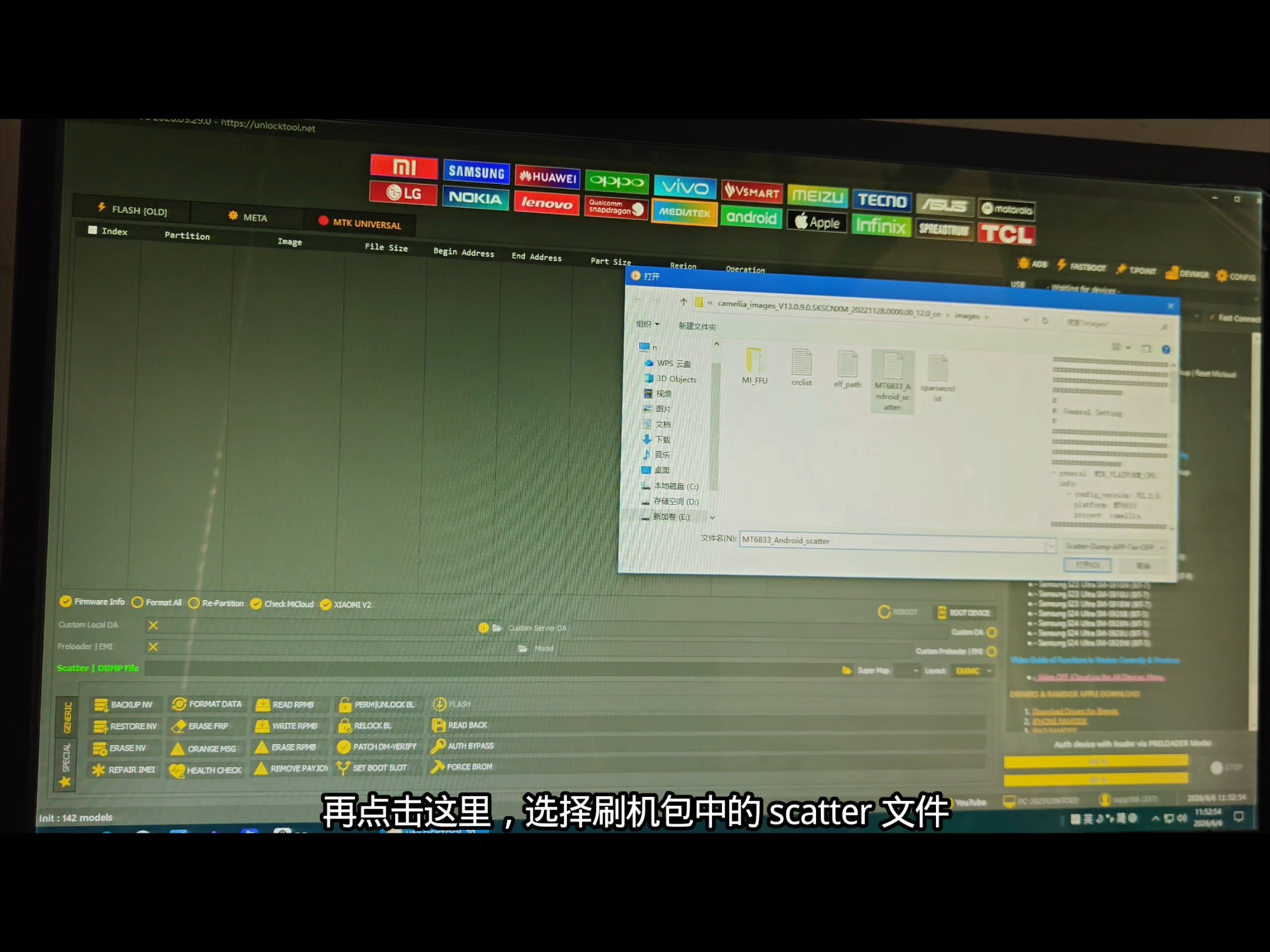Click the upper yellow progress bar

pos(1096,762)
